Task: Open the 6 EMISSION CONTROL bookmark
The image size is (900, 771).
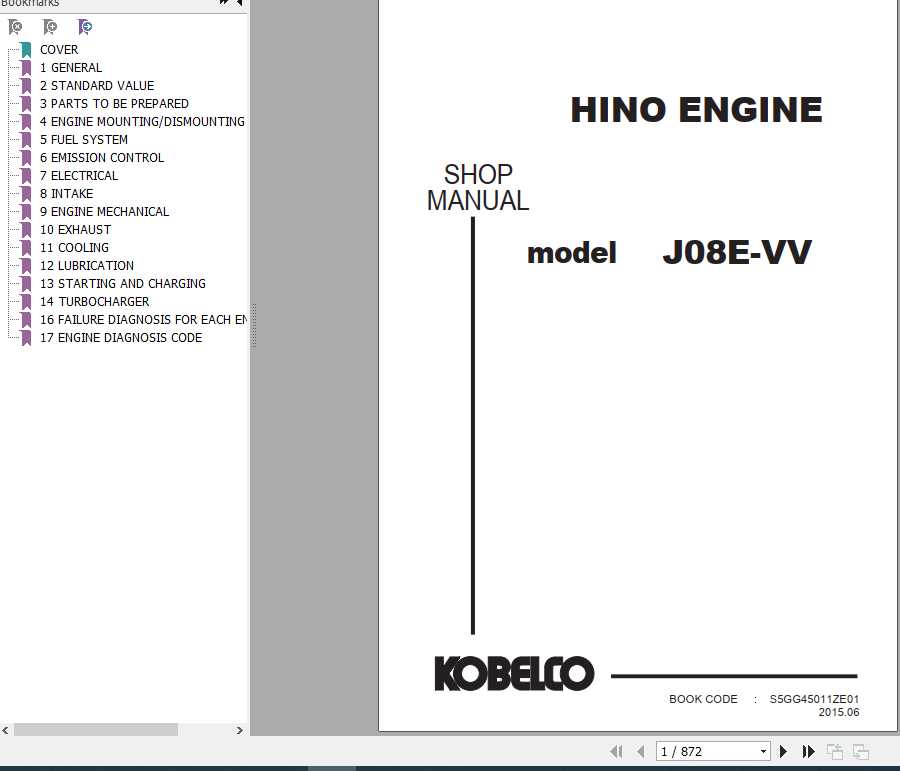Action: point(102,158)
